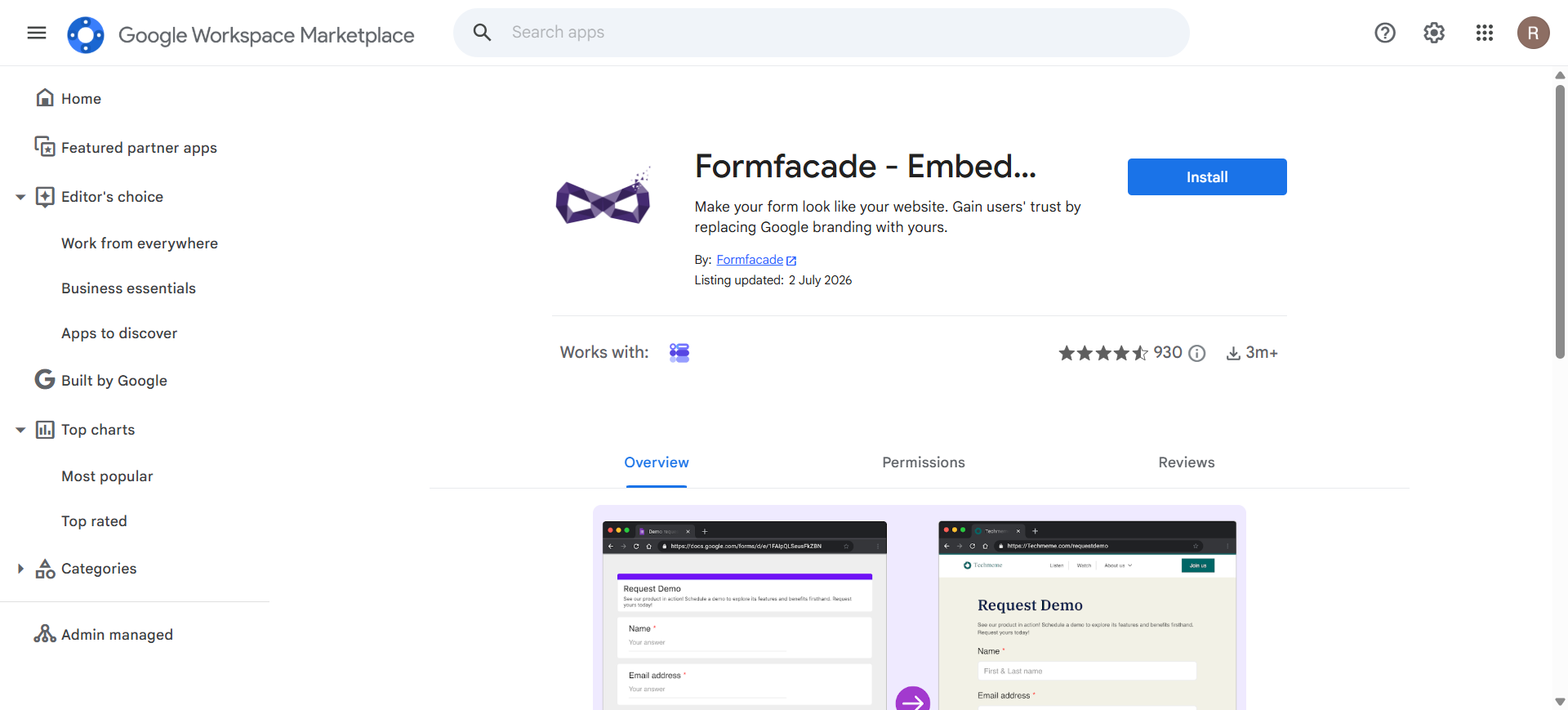Click the star rating display
Image resolution: width=1568 pixels, height=710 pixels.
[1103, 353]
